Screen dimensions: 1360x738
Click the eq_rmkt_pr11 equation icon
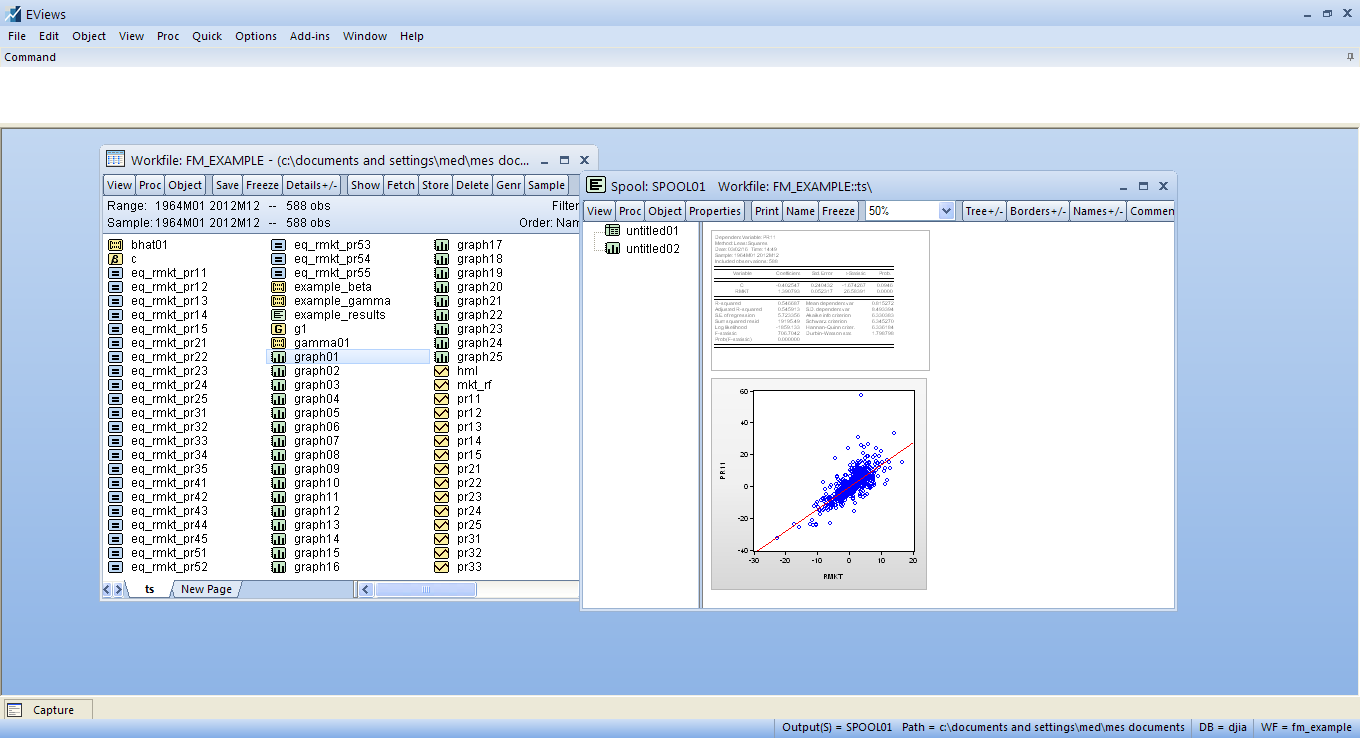pyautogui.click(x=115, y=273)
